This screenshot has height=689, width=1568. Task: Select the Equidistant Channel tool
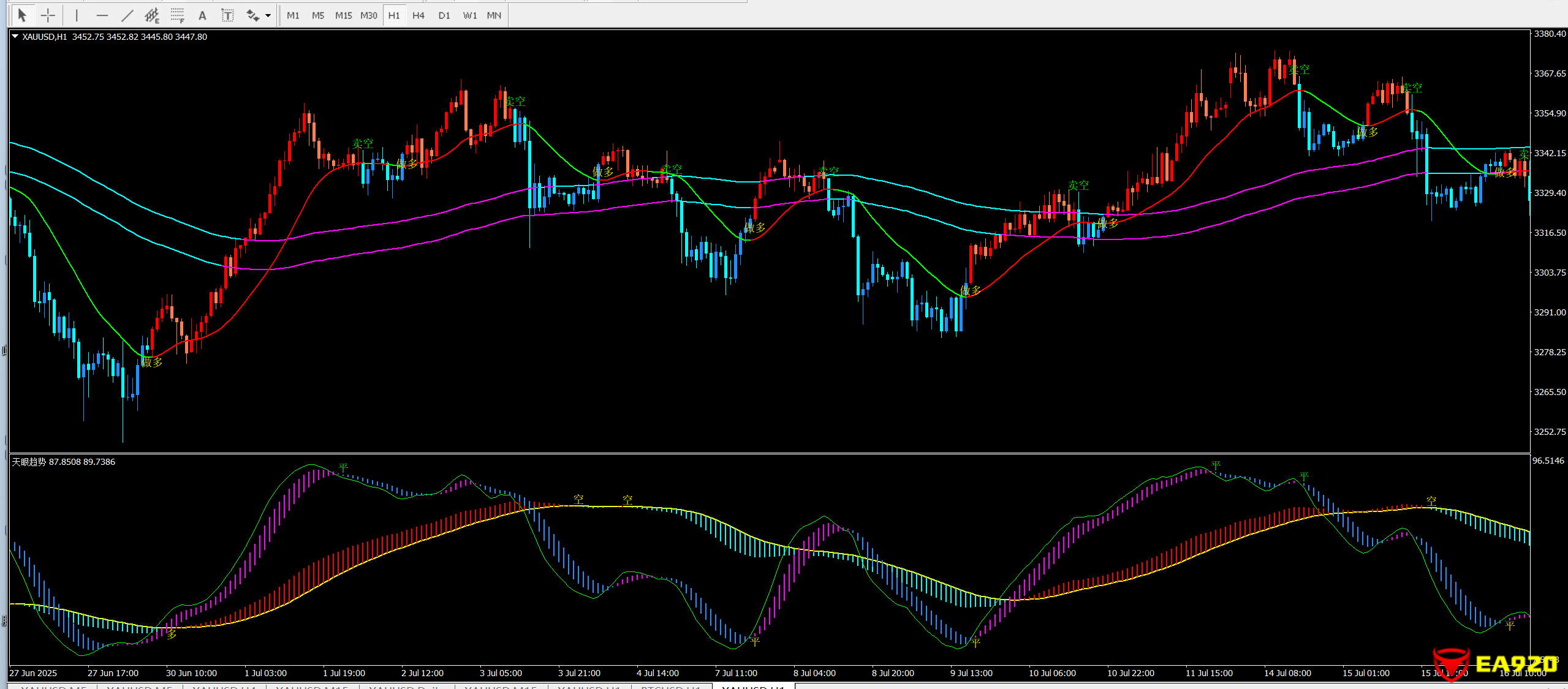(x=152, y=15)
